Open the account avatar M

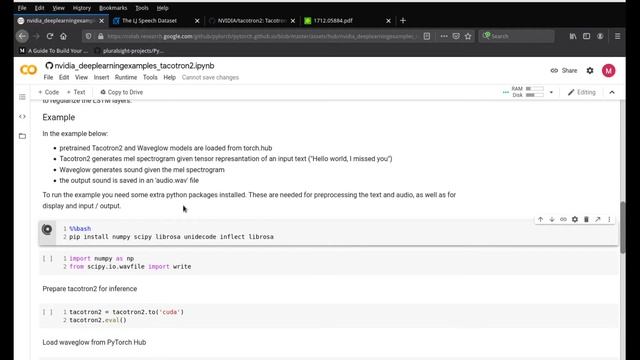tap(609, 71)
